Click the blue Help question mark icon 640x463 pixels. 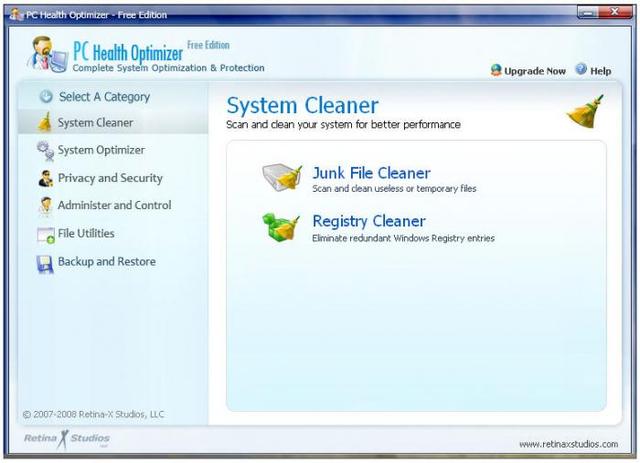581,69
